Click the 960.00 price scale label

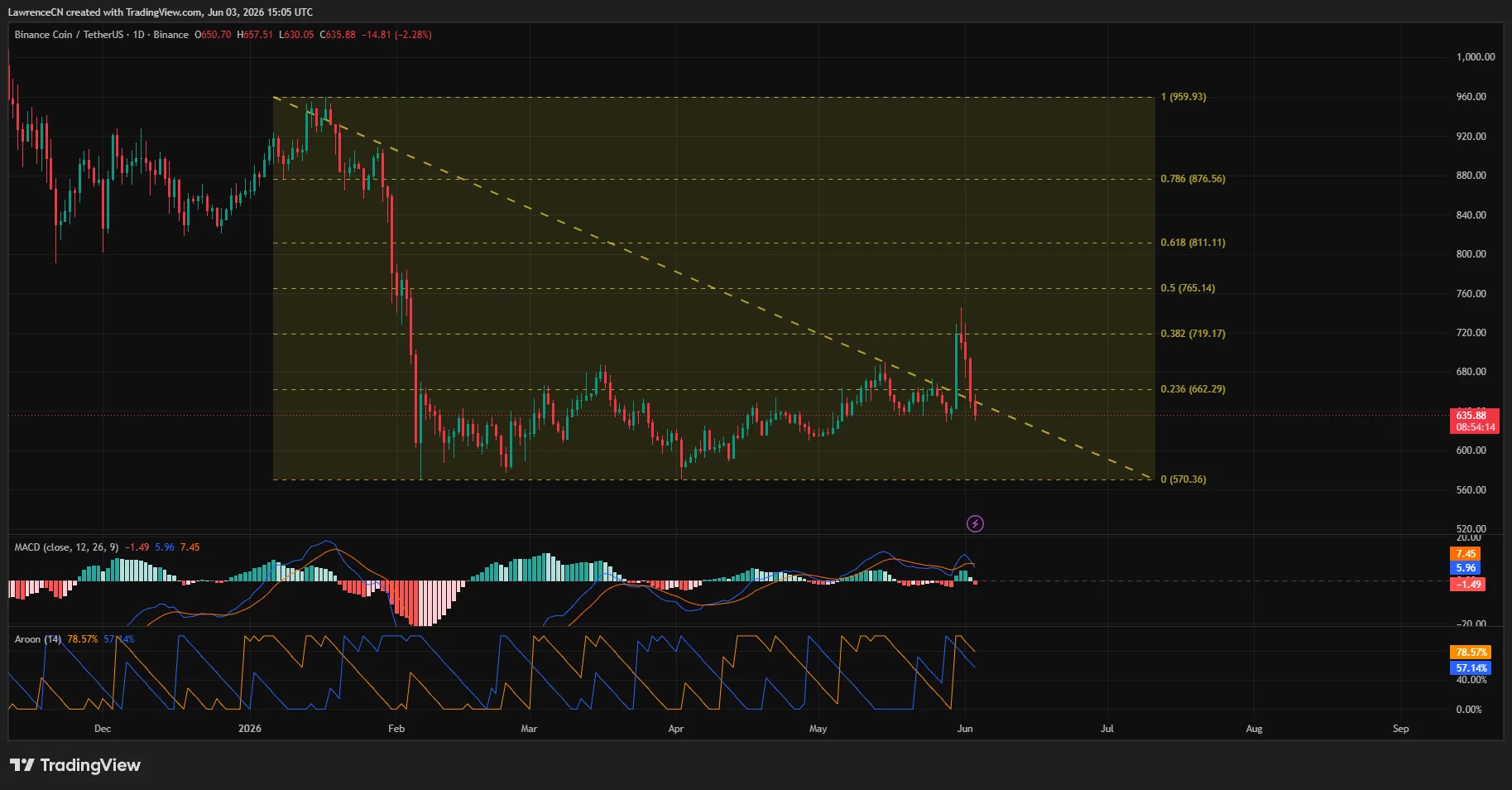(x=1471, y=97)
